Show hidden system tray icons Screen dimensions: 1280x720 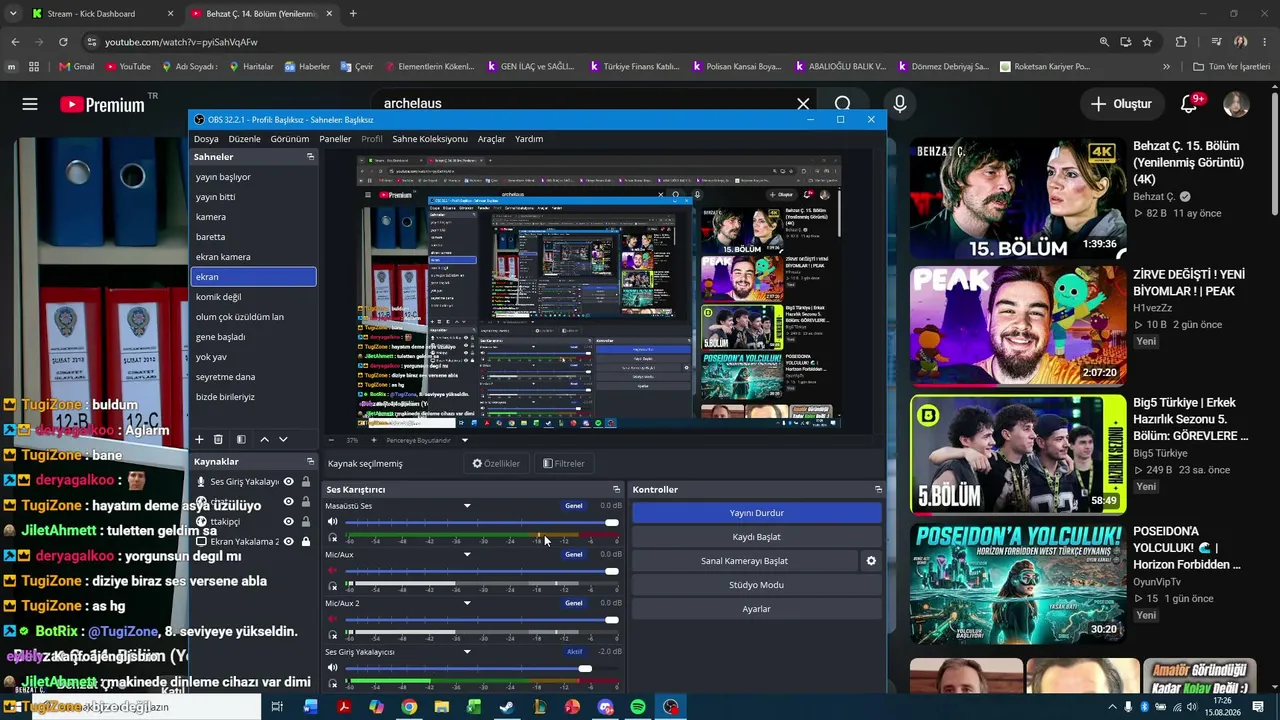[1111, 707]
